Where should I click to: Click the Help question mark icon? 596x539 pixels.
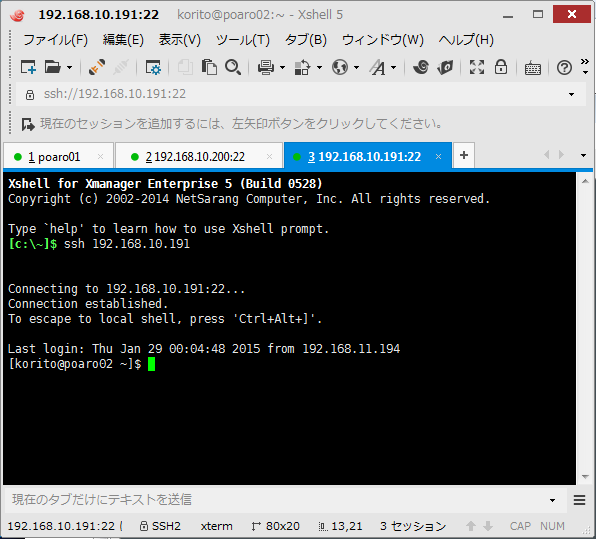(x=564, y=68)
